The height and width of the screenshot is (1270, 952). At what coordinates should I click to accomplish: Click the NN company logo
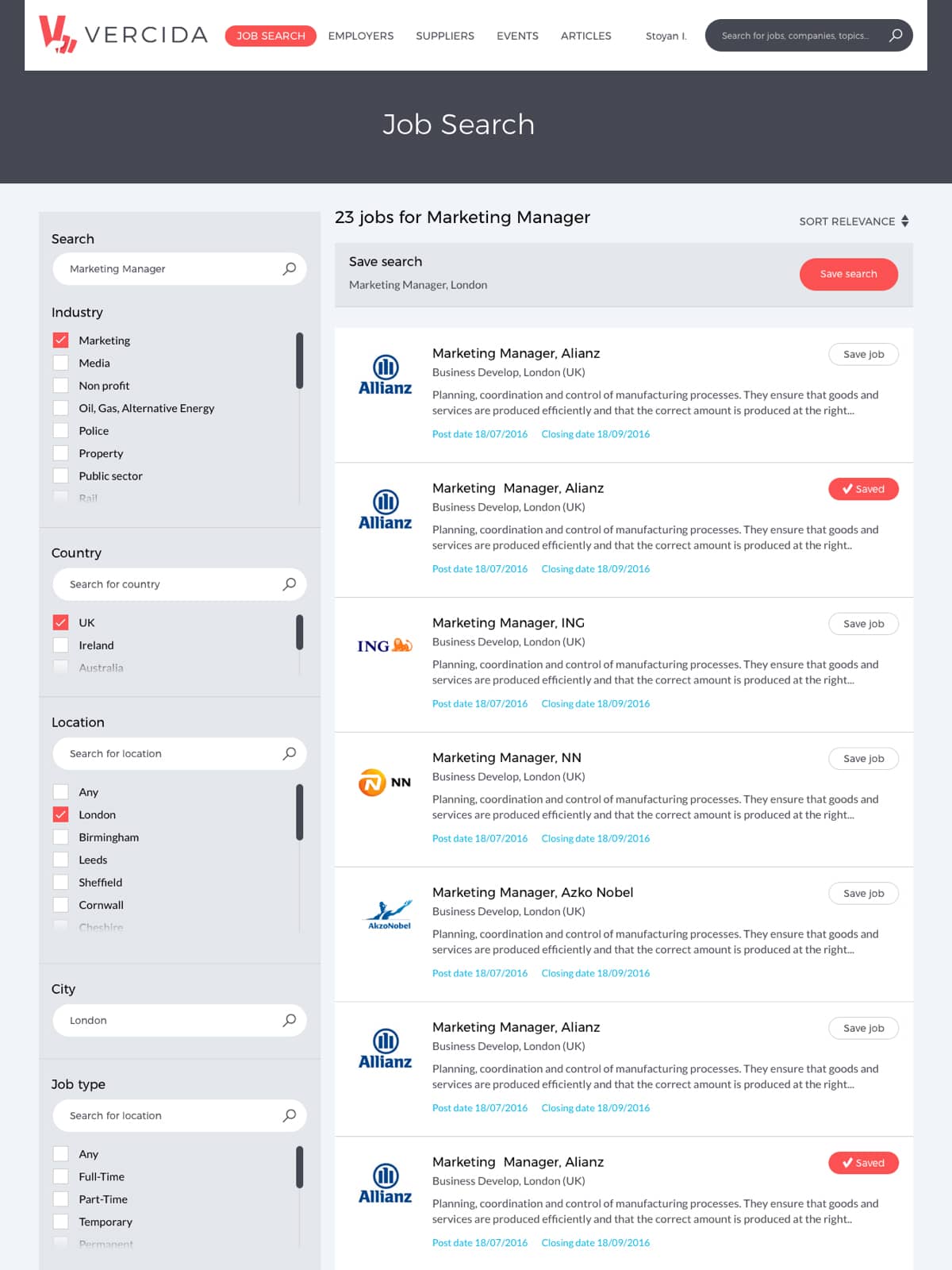click(385, 782)
